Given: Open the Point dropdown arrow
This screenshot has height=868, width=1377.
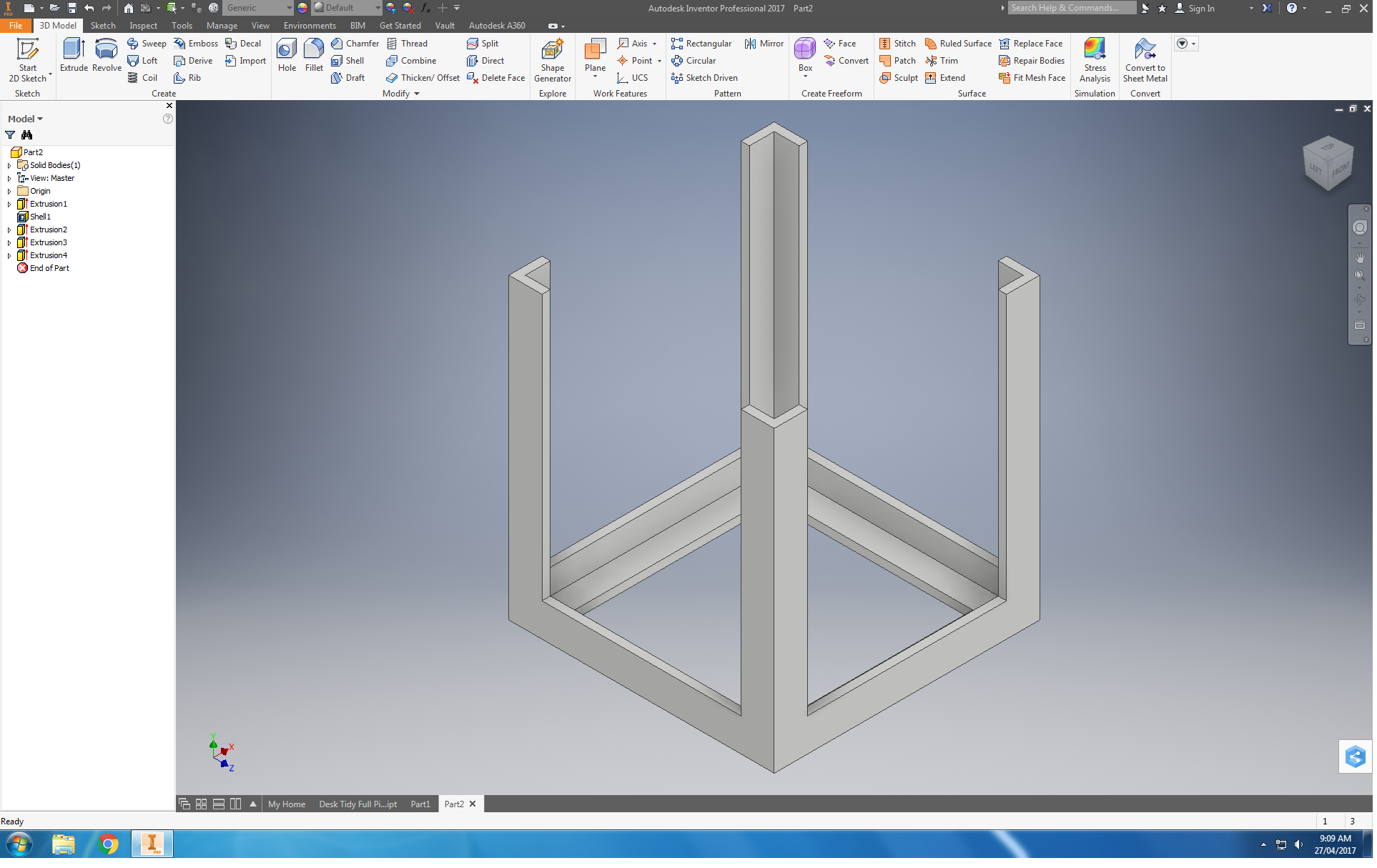Looking at the screenshot, I should coord(659,61).
